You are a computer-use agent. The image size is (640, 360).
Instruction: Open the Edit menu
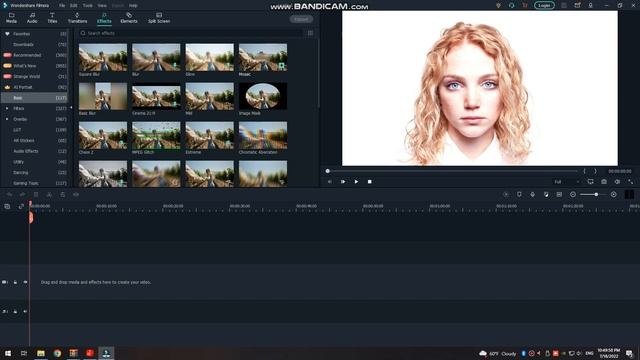coord(73,6)
